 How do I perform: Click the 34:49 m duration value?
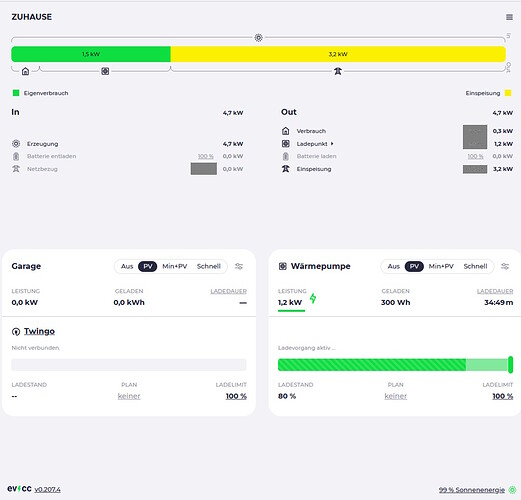coord(499,302)
